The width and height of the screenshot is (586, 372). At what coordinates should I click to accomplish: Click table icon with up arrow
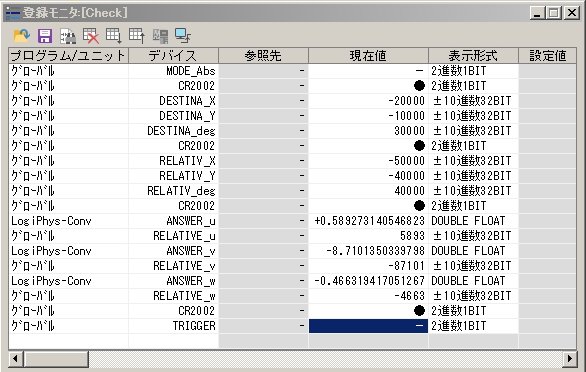[x=137, y=36]
